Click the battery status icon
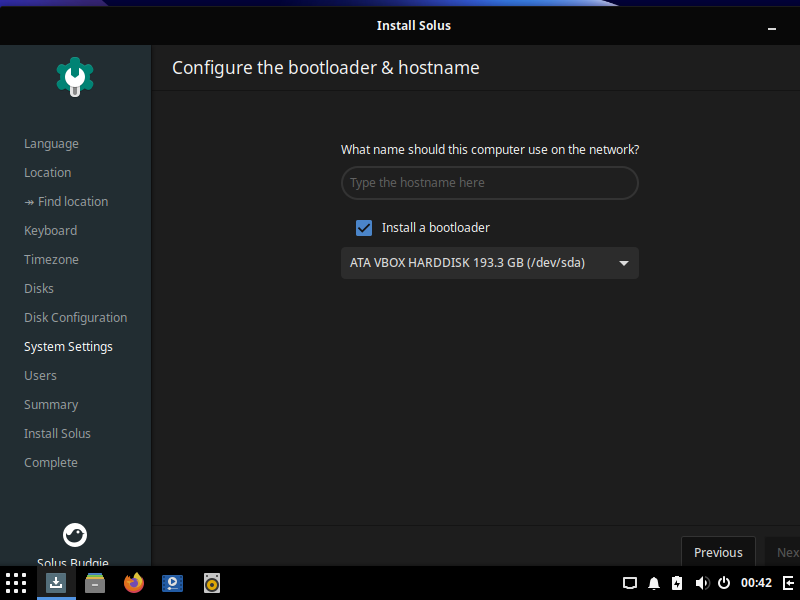The image size is (800, 600). 677,583
